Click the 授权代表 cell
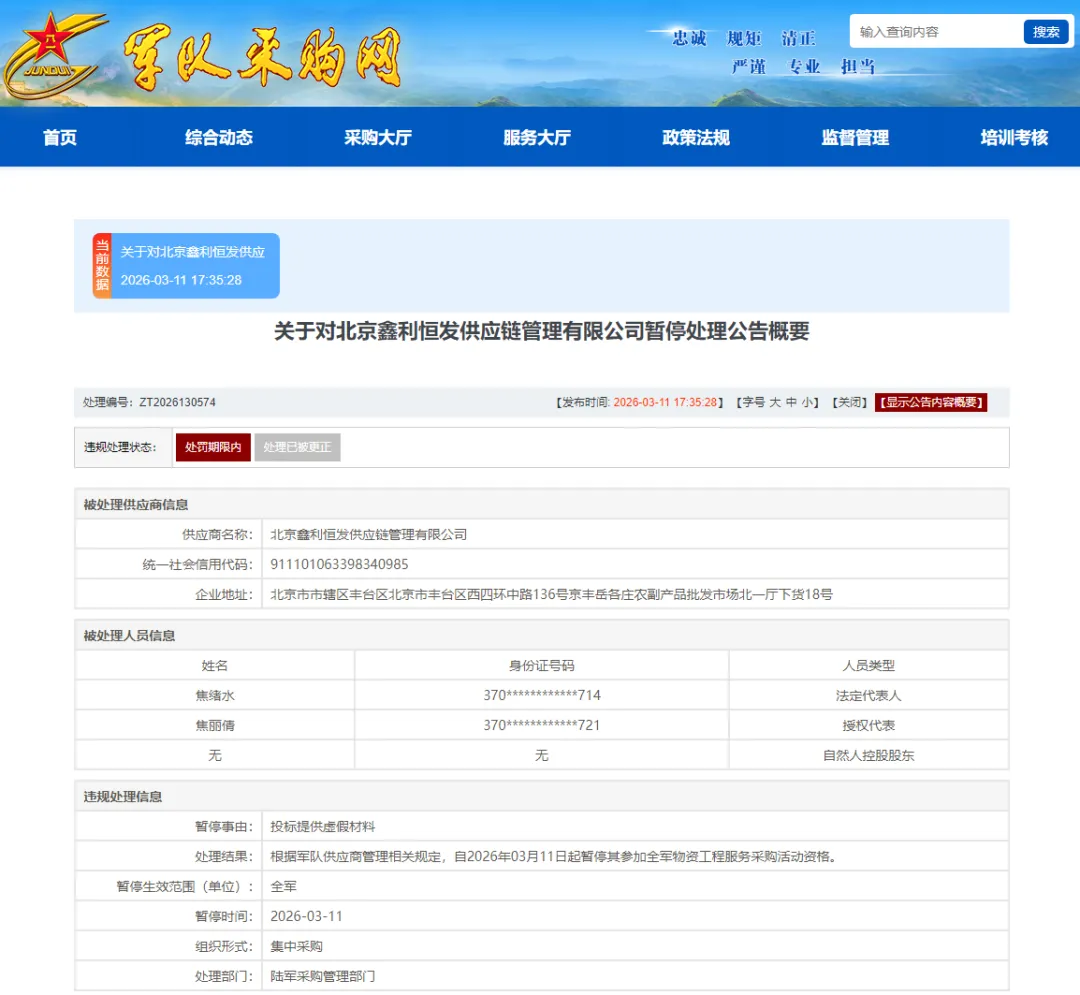1080x995 pixels. click(869, 725)
